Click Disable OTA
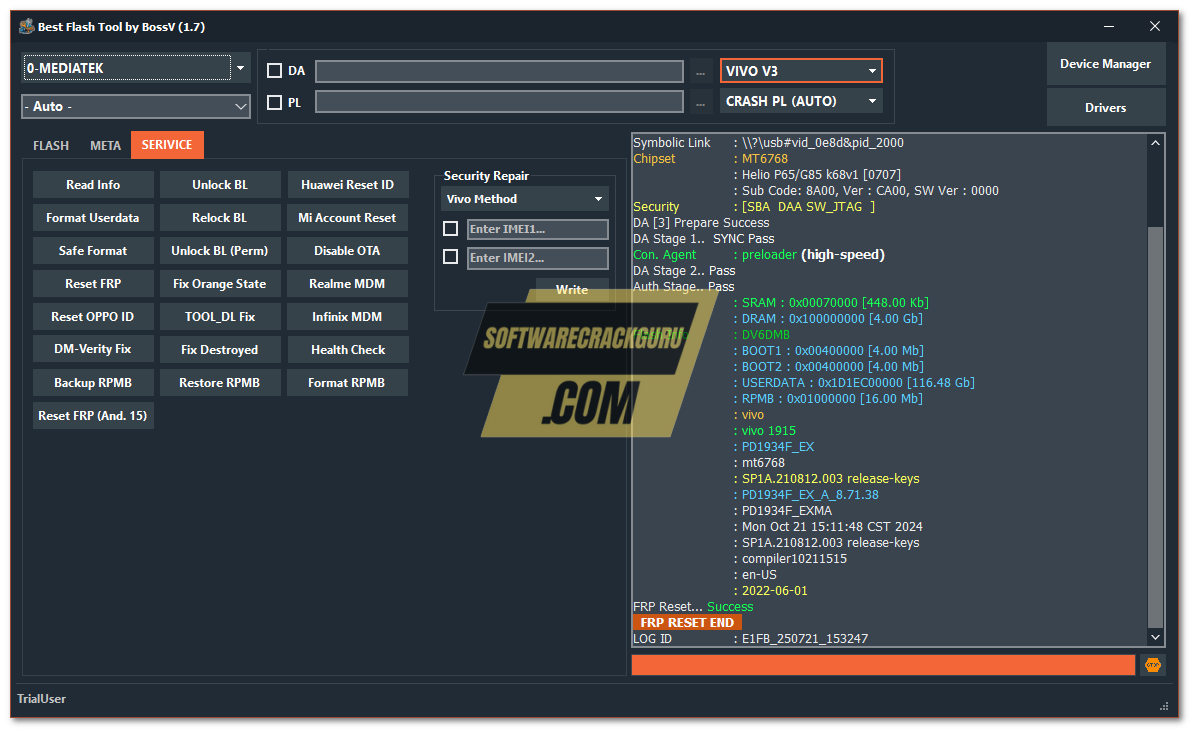The height and width of the screenshot is (729, 1190). [347, 250]
